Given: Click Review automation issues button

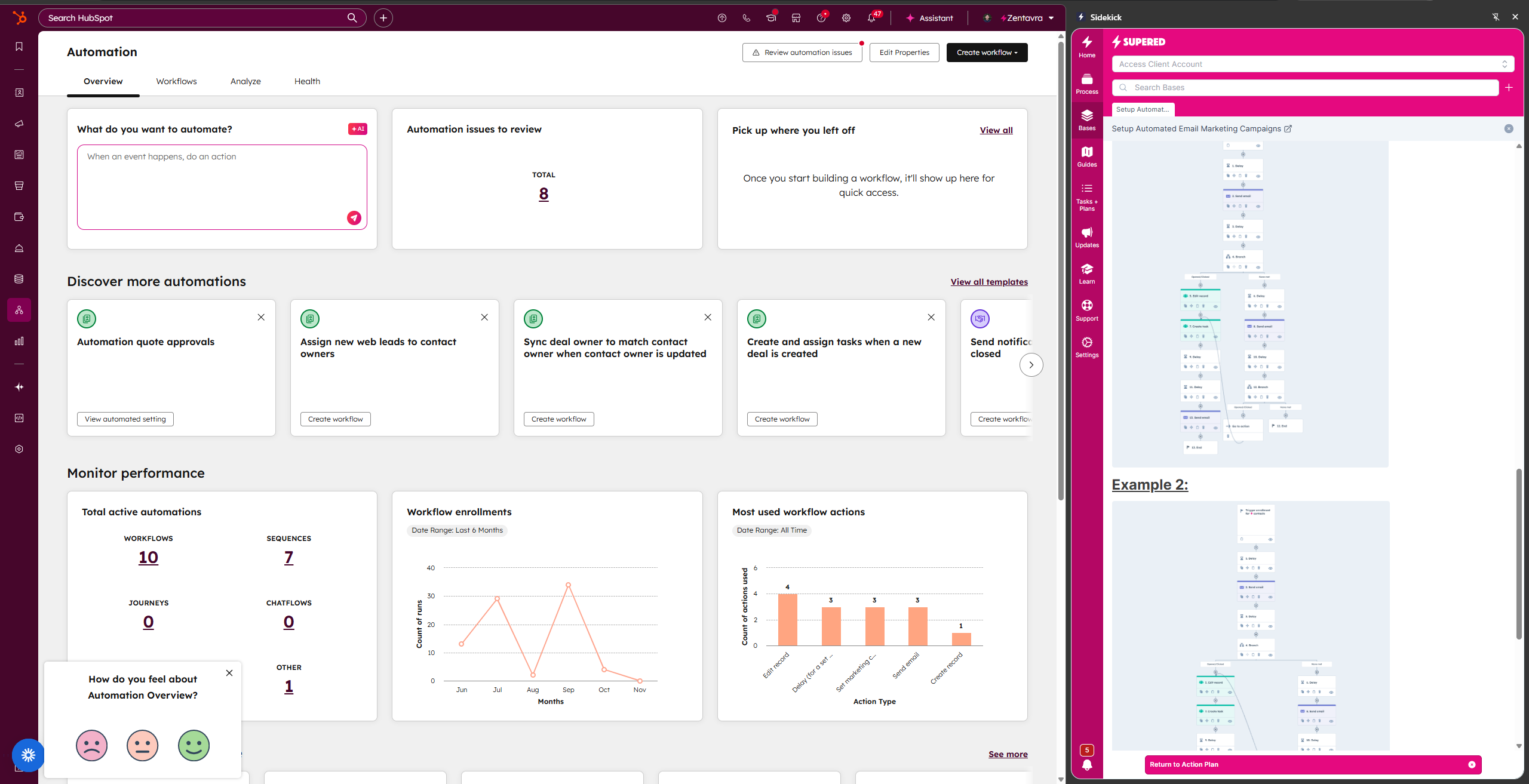Looking at the screenshot, I should 802,53.
